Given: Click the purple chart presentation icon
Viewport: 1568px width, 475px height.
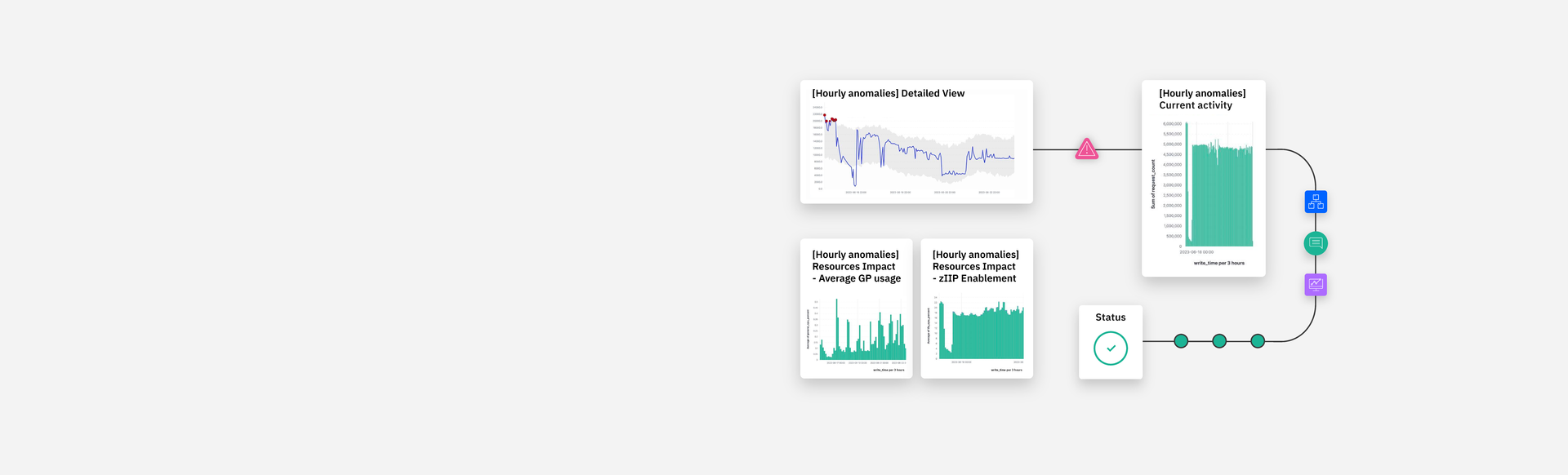Looking at the screenshot, I should tap(1316, 285).
